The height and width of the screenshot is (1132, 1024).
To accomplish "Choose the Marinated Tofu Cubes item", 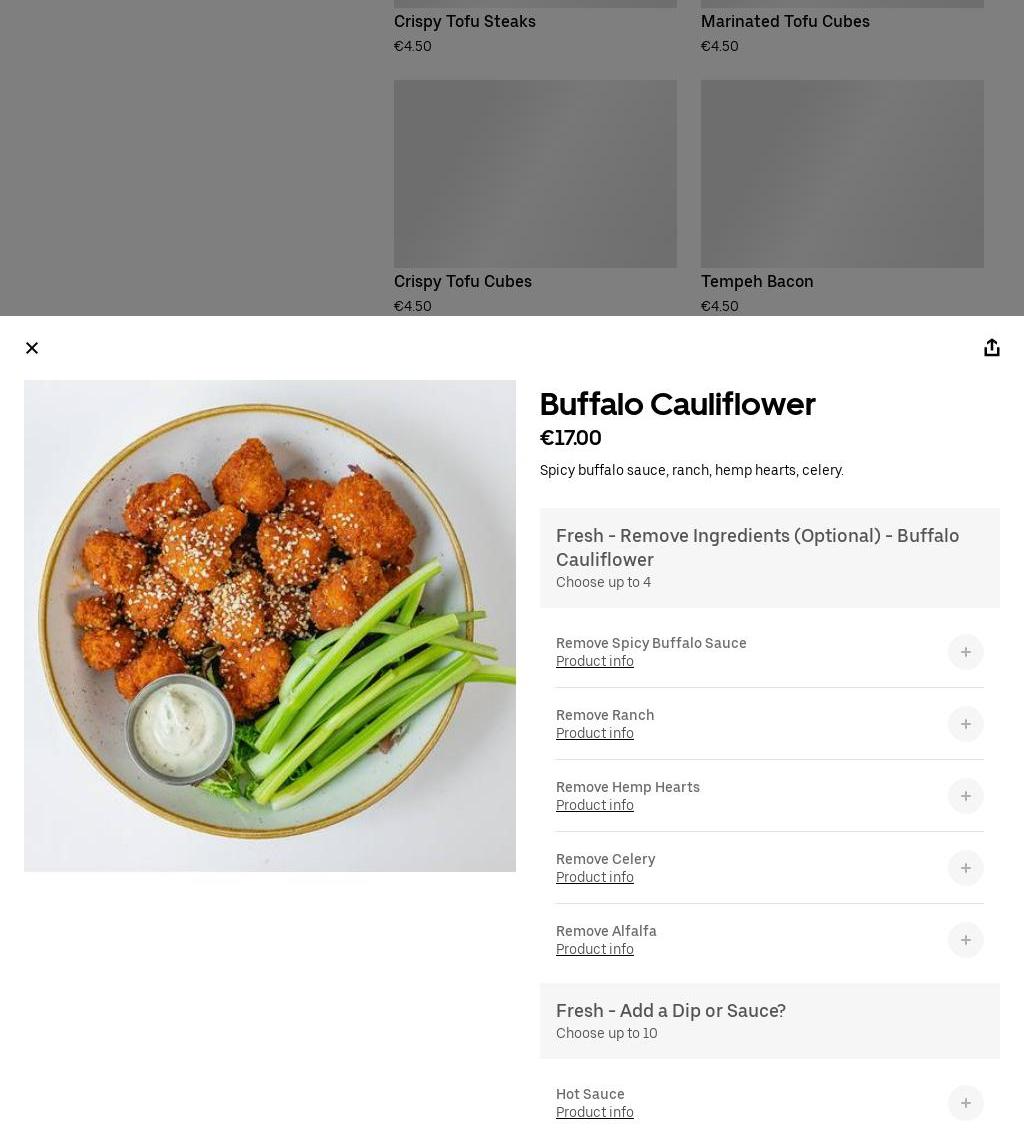I will click(842, 27).
